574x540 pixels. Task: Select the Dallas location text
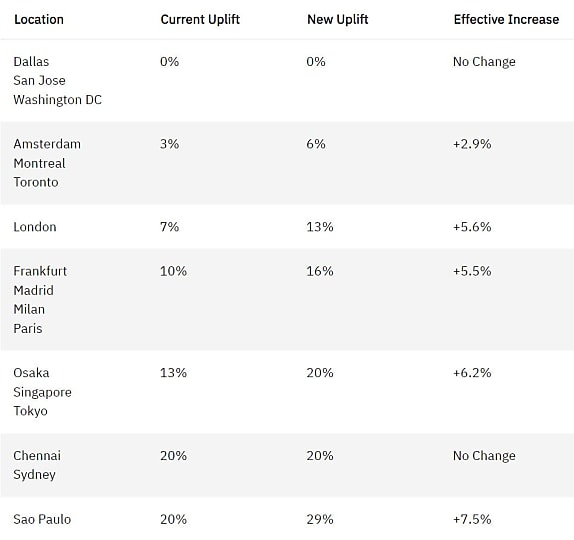31,62
